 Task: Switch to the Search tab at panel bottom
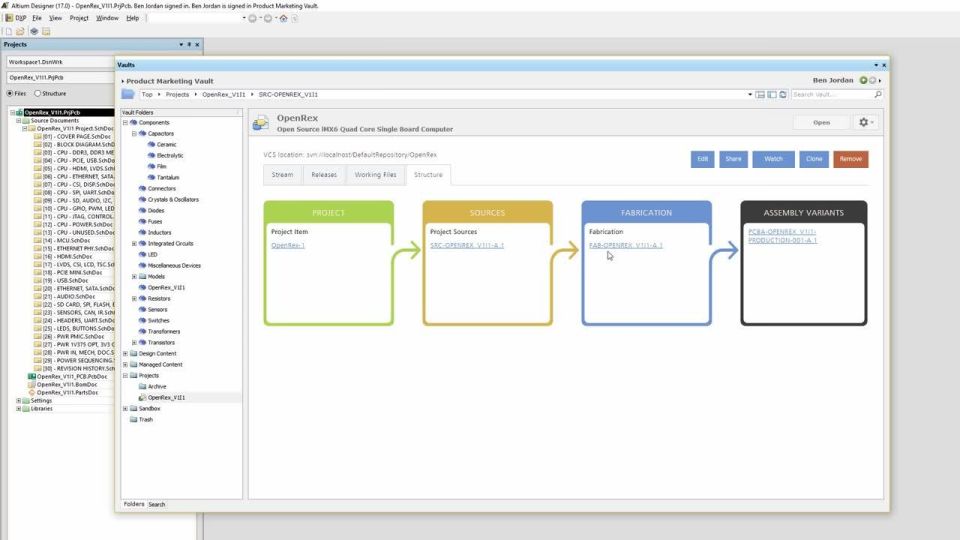click(x=157, y=504)
